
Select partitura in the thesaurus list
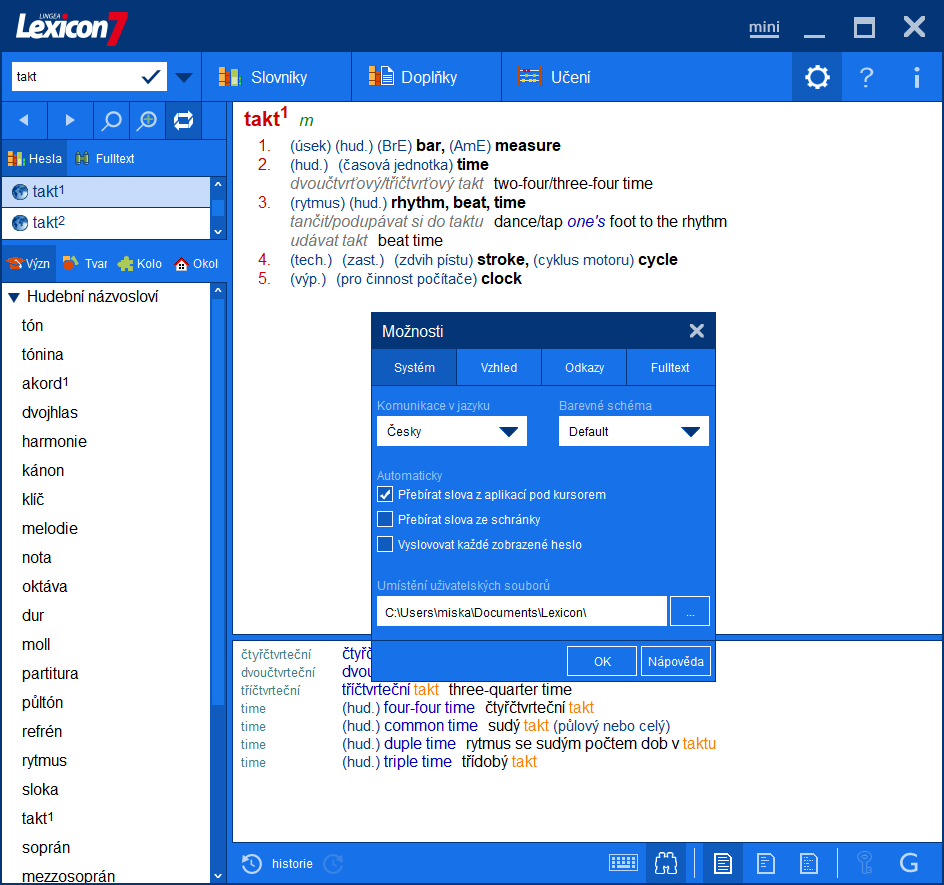tap(50, 674)
